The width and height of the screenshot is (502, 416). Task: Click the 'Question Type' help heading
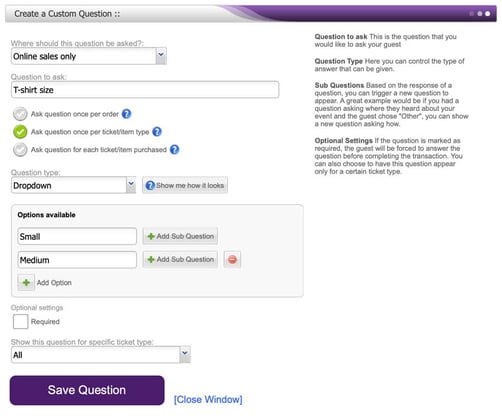pyautogui.click(x=339, y=61)
